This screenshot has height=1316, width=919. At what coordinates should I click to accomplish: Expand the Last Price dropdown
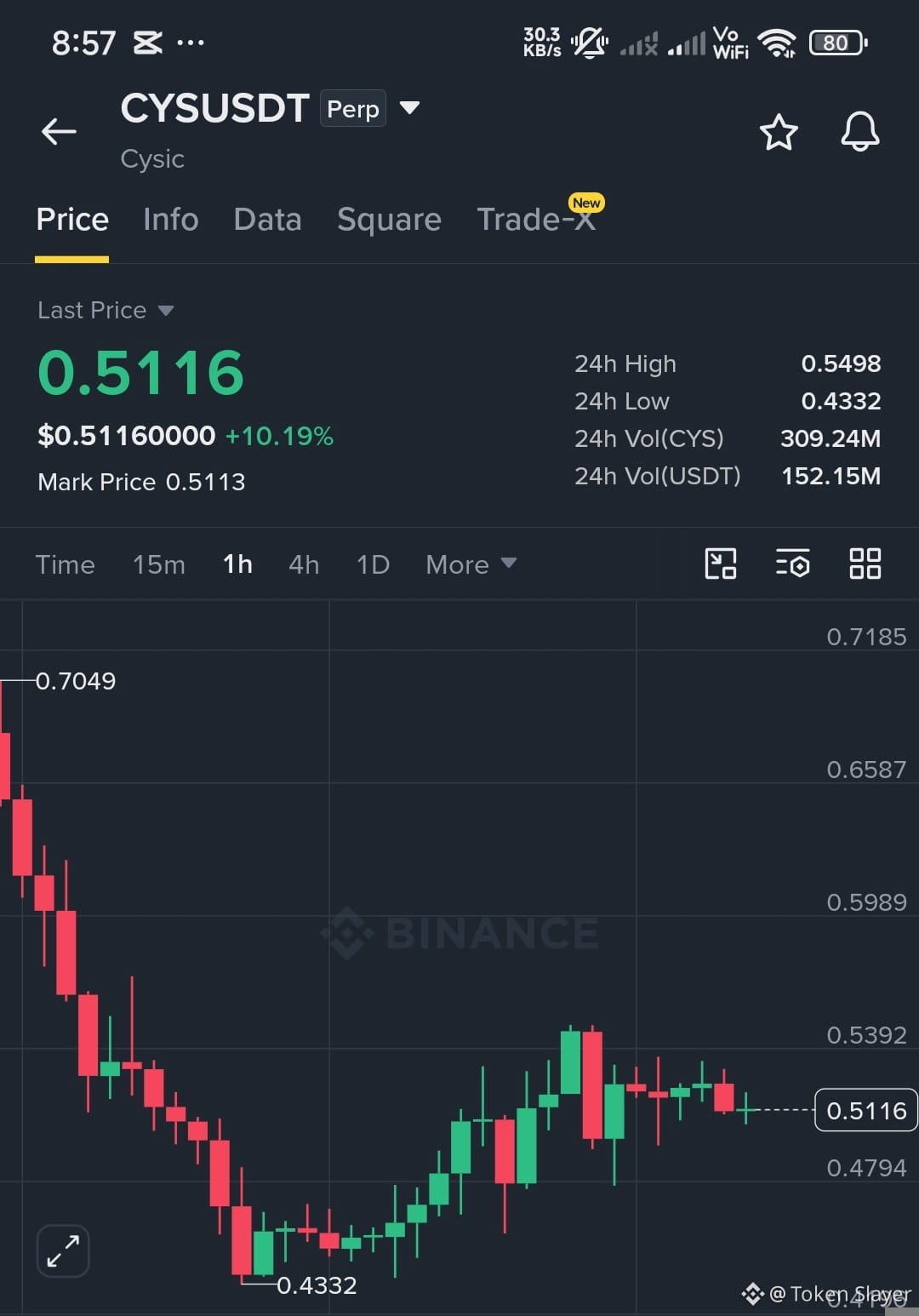[166, 311]
